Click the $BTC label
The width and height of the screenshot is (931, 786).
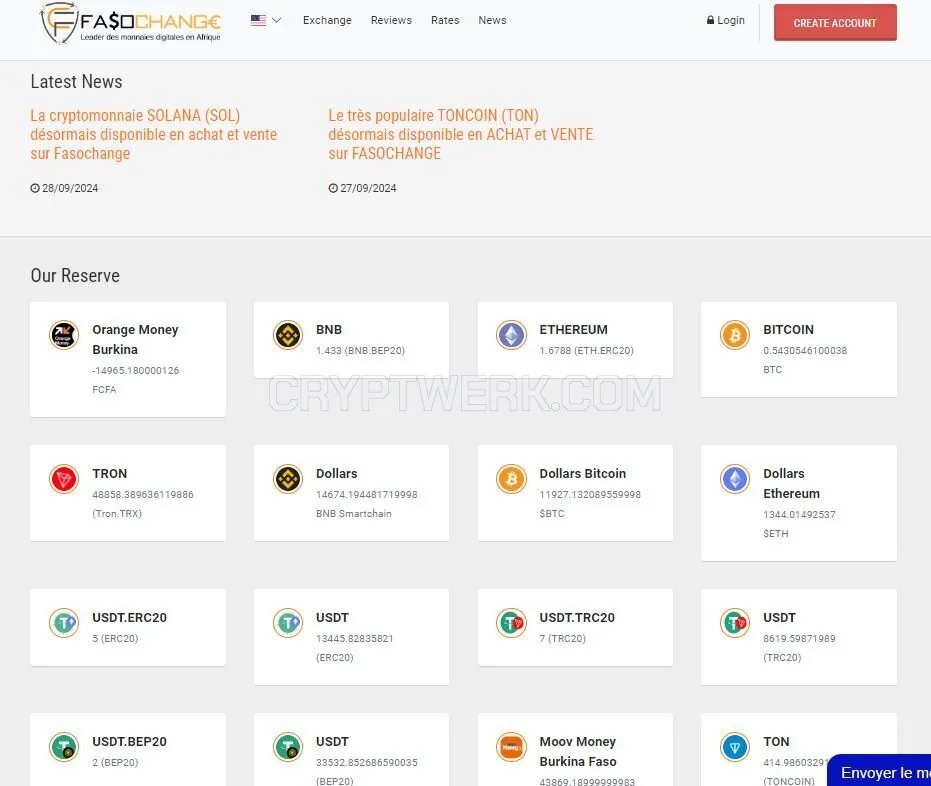click(552, 514)
